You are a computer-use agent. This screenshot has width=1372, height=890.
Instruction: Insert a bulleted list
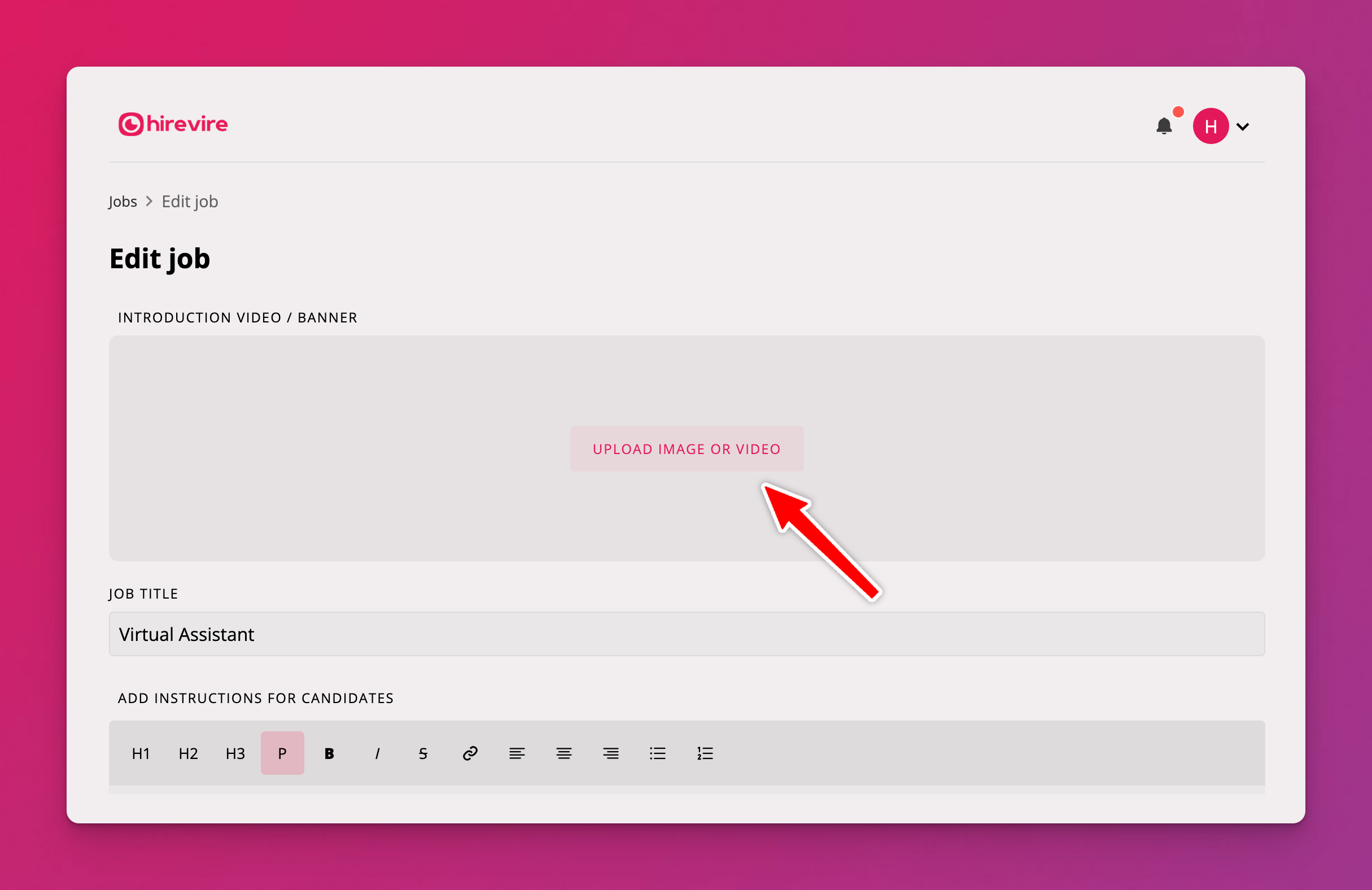tap(658, 753)
